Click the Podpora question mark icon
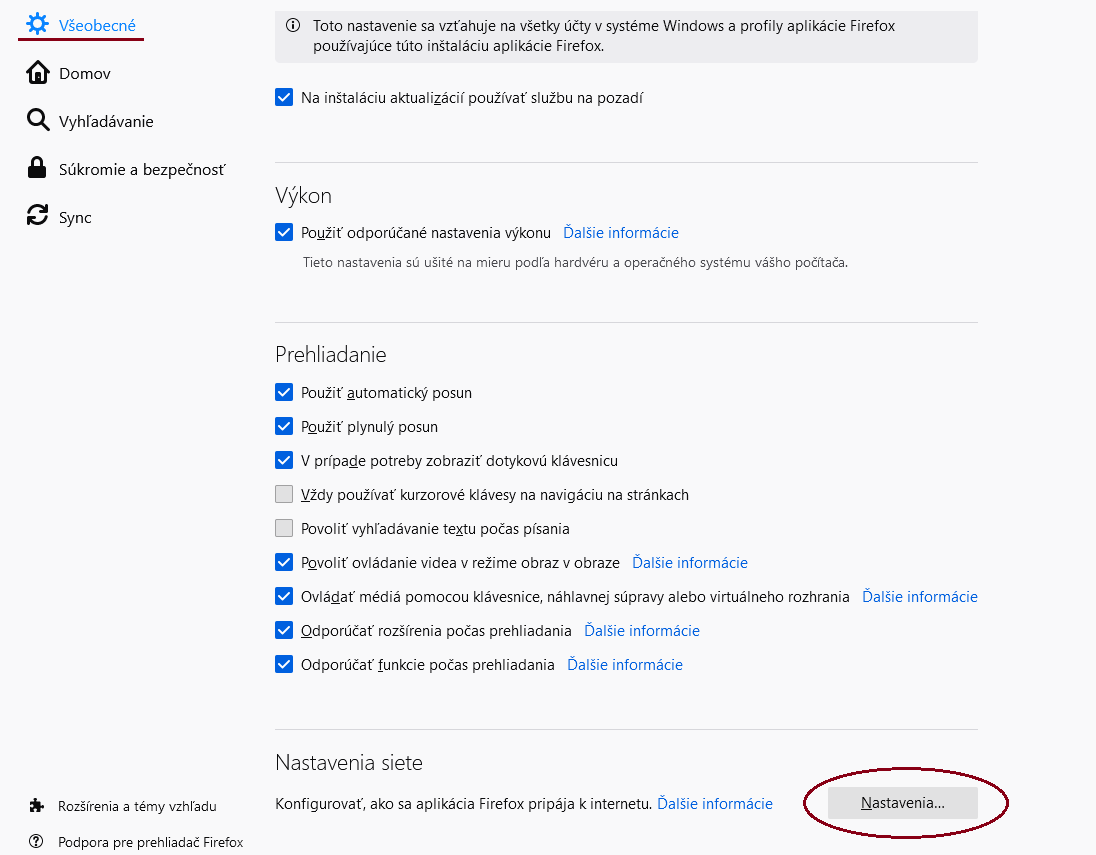This screenshot has width=1096, height=855. tap(36, 841)
